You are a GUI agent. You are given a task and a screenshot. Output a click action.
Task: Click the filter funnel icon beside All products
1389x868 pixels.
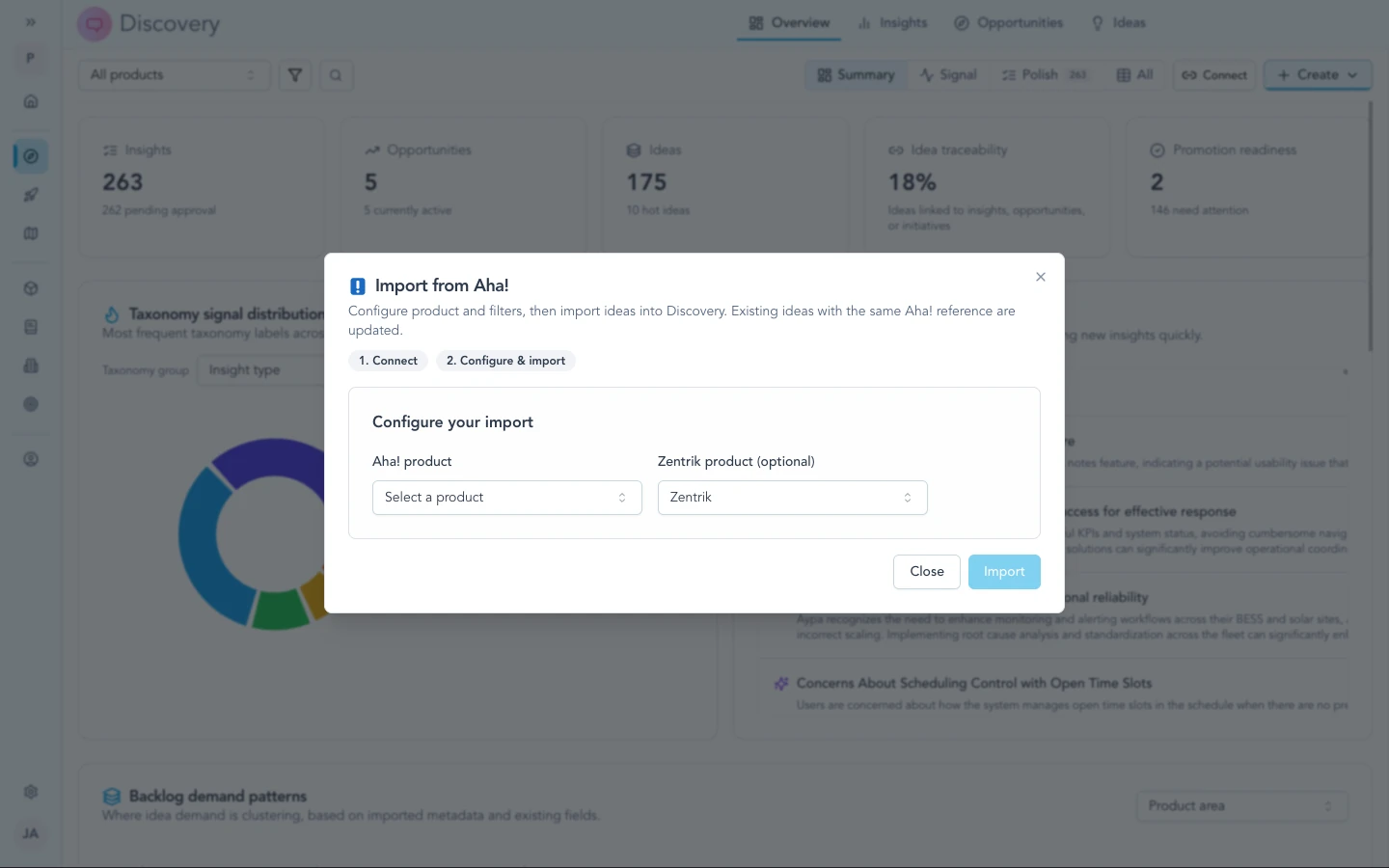[294, 74]
